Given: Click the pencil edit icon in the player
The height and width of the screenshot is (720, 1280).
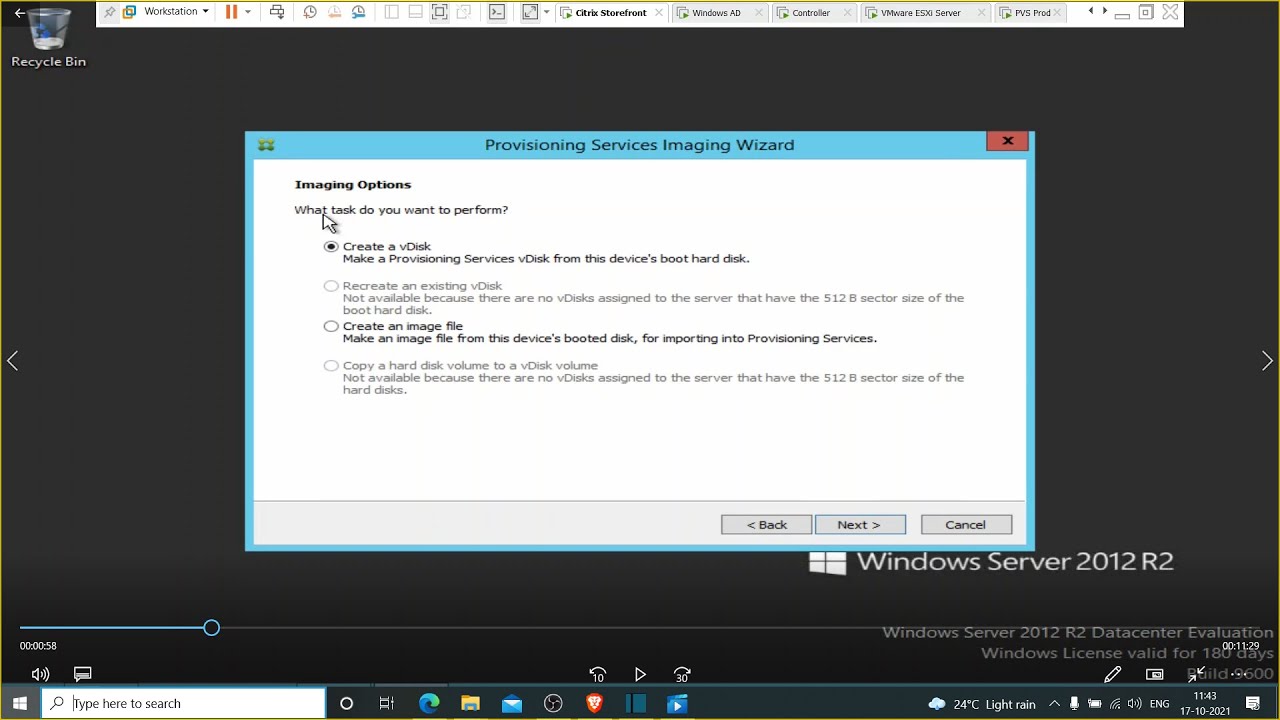Looking at the screenshot, I should [1112, 675].
